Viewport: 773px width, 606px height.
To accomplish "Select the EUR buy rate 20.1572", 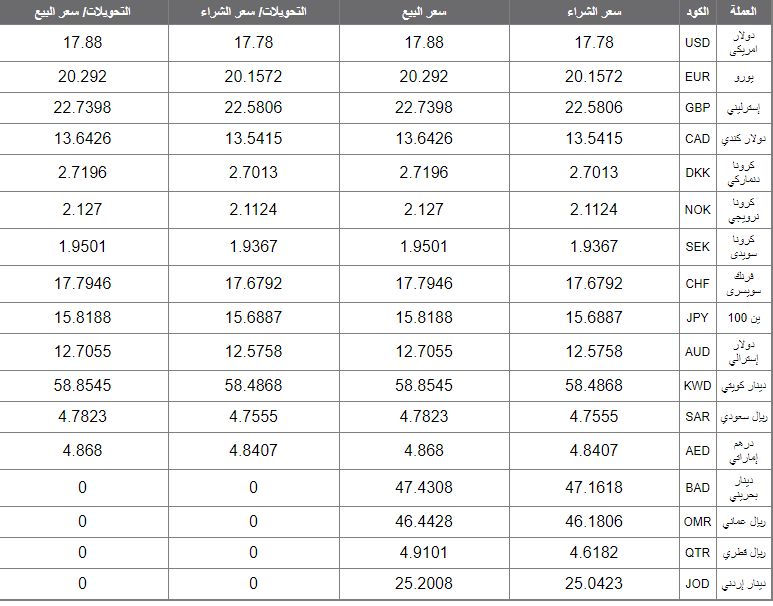I will tap(594, 76).
